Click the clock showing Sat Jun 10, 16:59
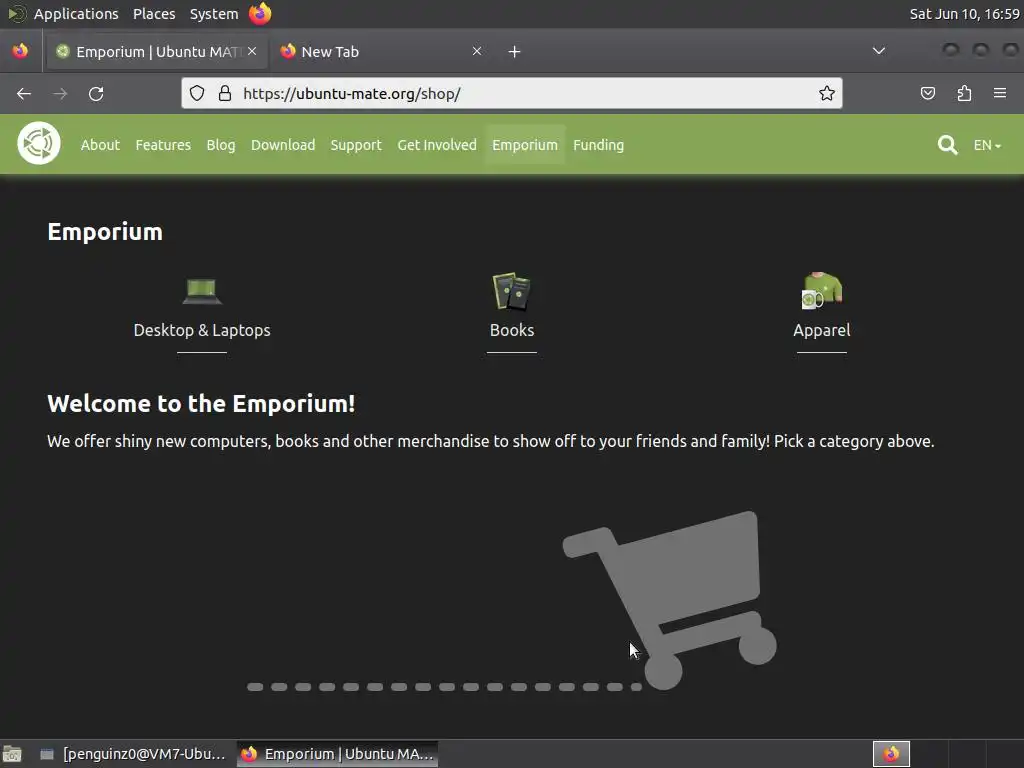 point(964,14)
